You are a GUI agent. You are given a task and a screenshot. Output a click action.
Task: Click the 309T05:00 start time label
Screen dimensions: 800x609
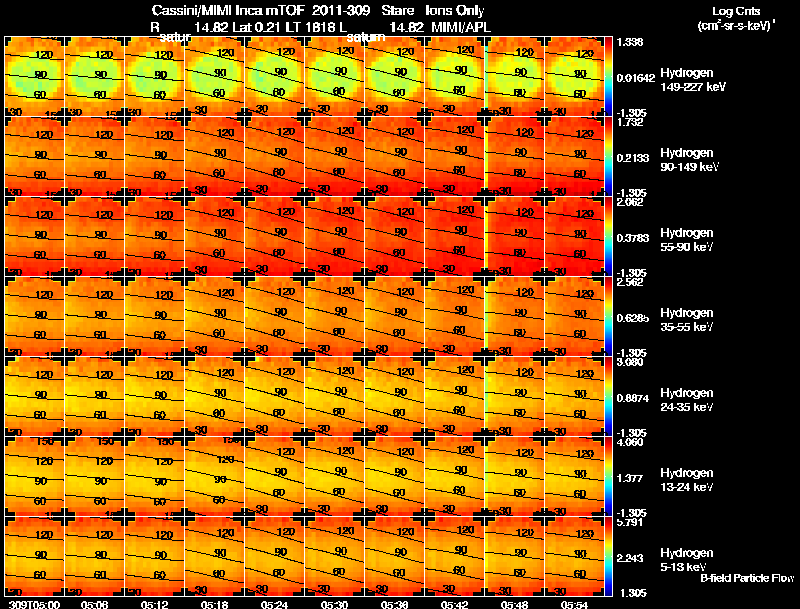[34, 604]
